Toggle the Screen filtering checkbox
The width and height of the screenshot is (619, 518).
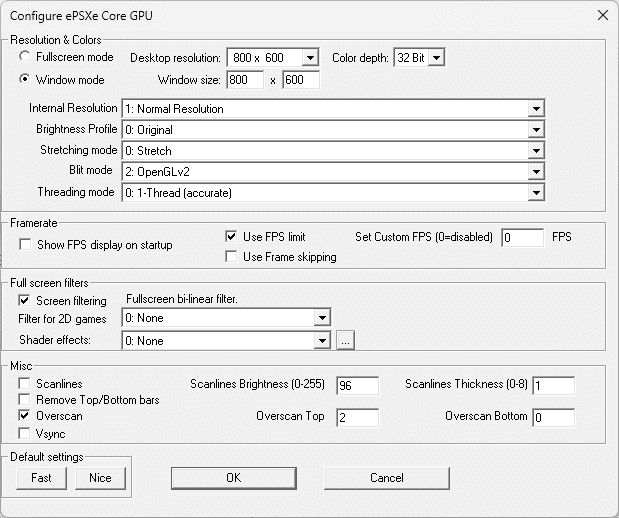click(24, 300)
